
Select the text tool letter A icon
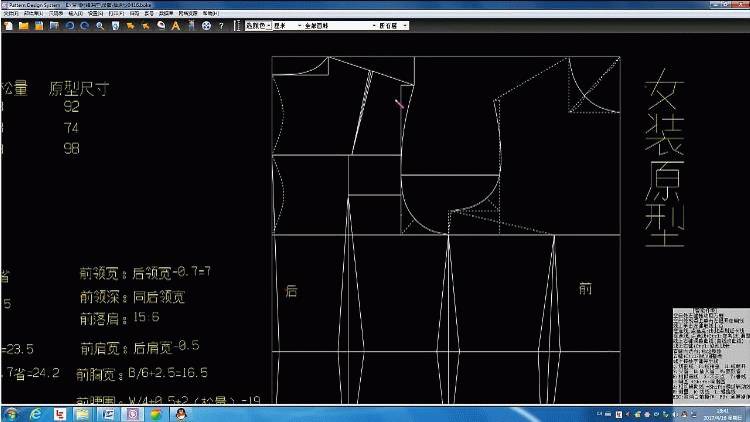[x=176, y=26]
